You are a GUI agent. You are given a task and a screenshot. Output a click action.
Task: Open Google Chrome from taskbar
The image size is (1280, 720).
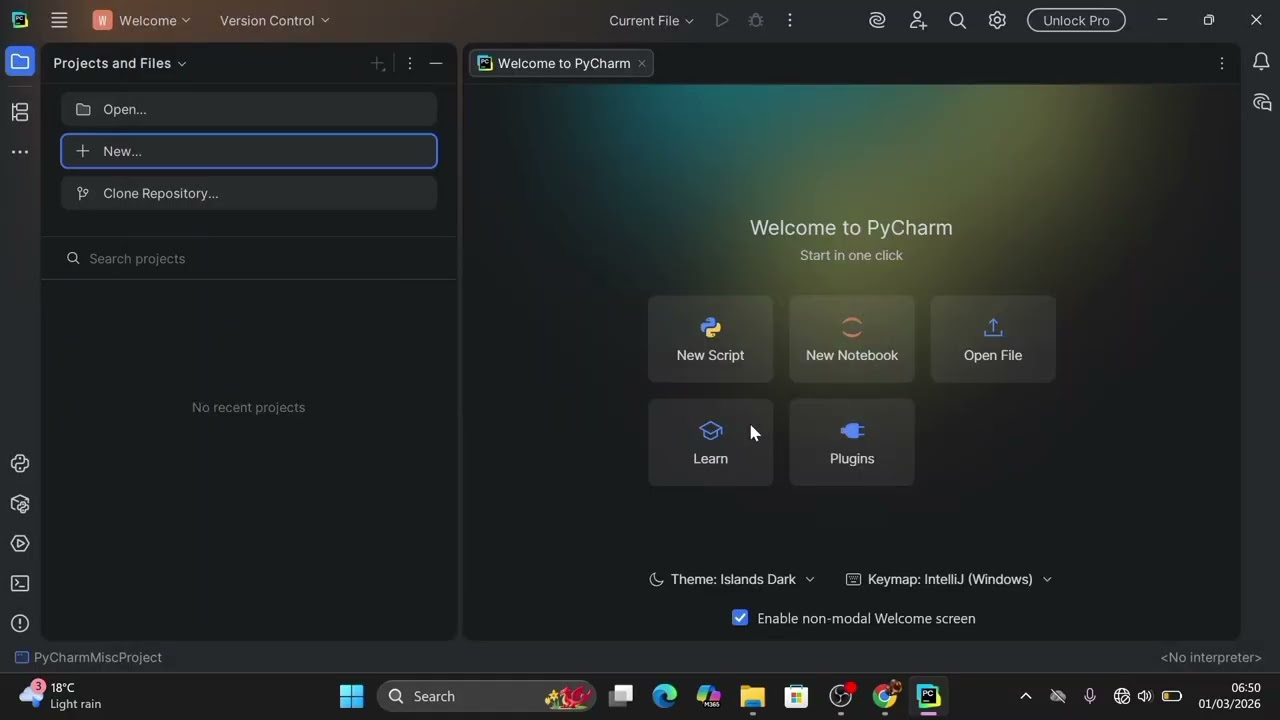(885, 696)
